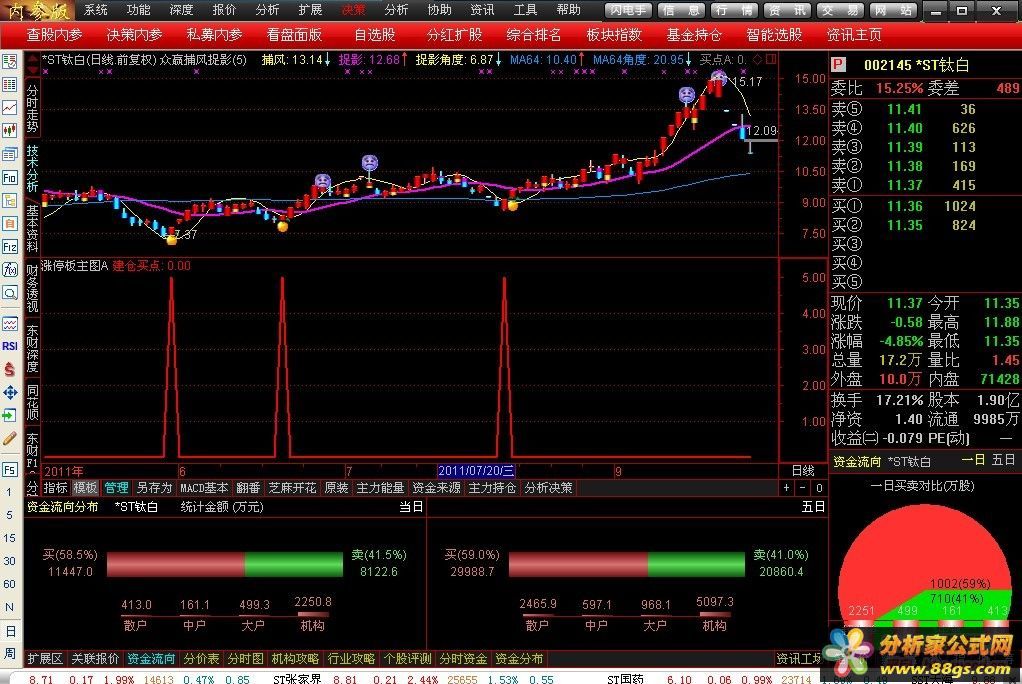The width and height of the screenshot is (1022, 684).
Task: Select the 日 daily period in sidebar
Action: [x=9, y=631]
